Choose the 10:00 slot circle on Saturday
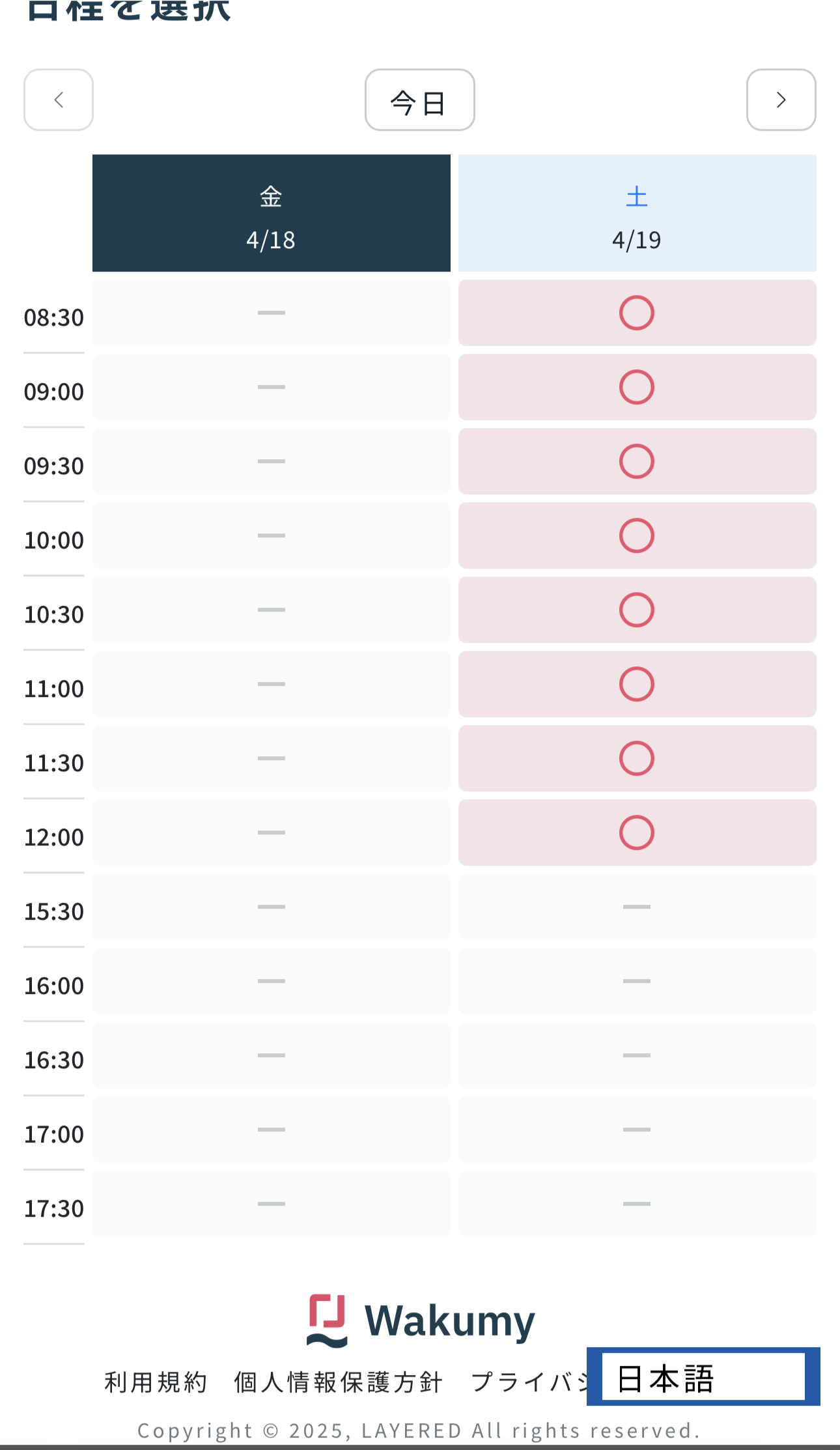The width and height of the screenshot is (840, 1450). tap(637, 535)
